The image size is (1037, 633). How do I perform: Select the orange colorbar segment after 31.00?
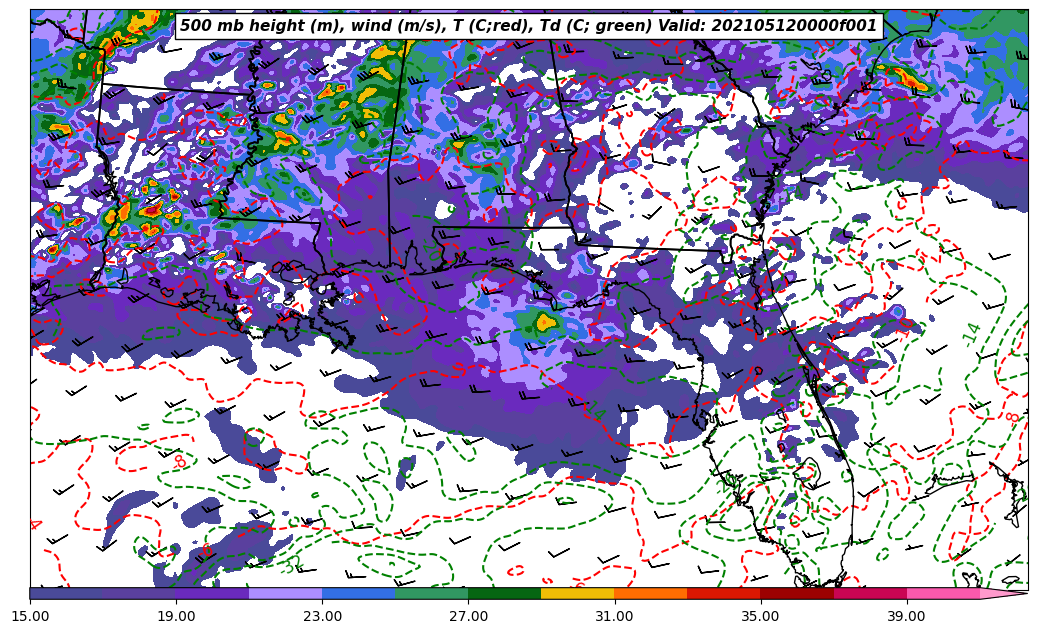651,593
